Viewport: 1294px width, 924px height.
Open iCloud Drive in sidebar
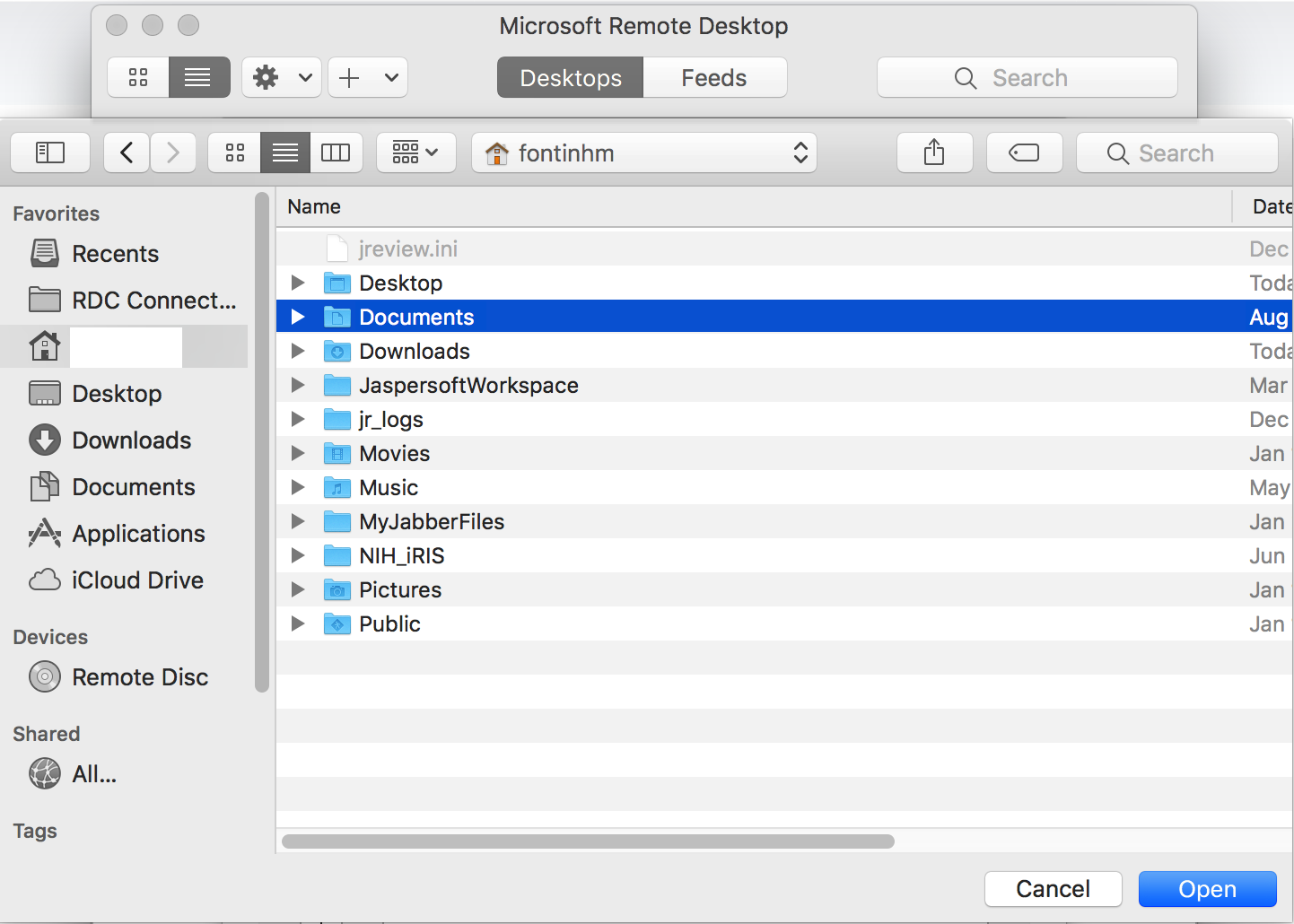pos(126,580)
